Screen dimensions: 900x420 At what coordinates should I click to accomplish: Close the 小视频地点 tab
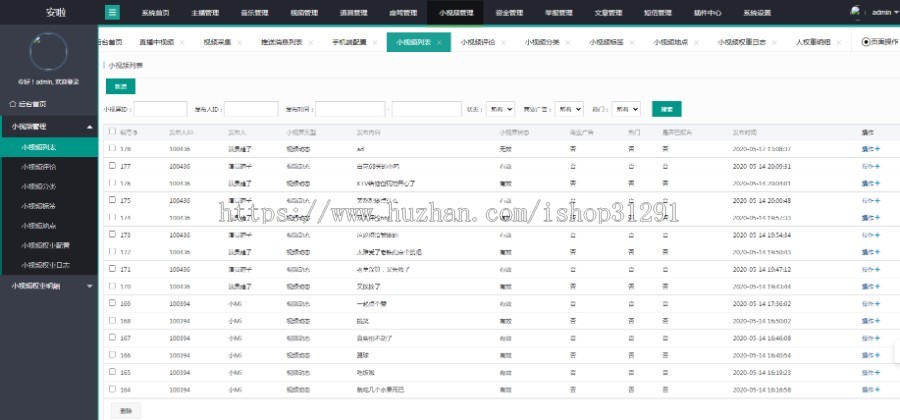(696, 42)
